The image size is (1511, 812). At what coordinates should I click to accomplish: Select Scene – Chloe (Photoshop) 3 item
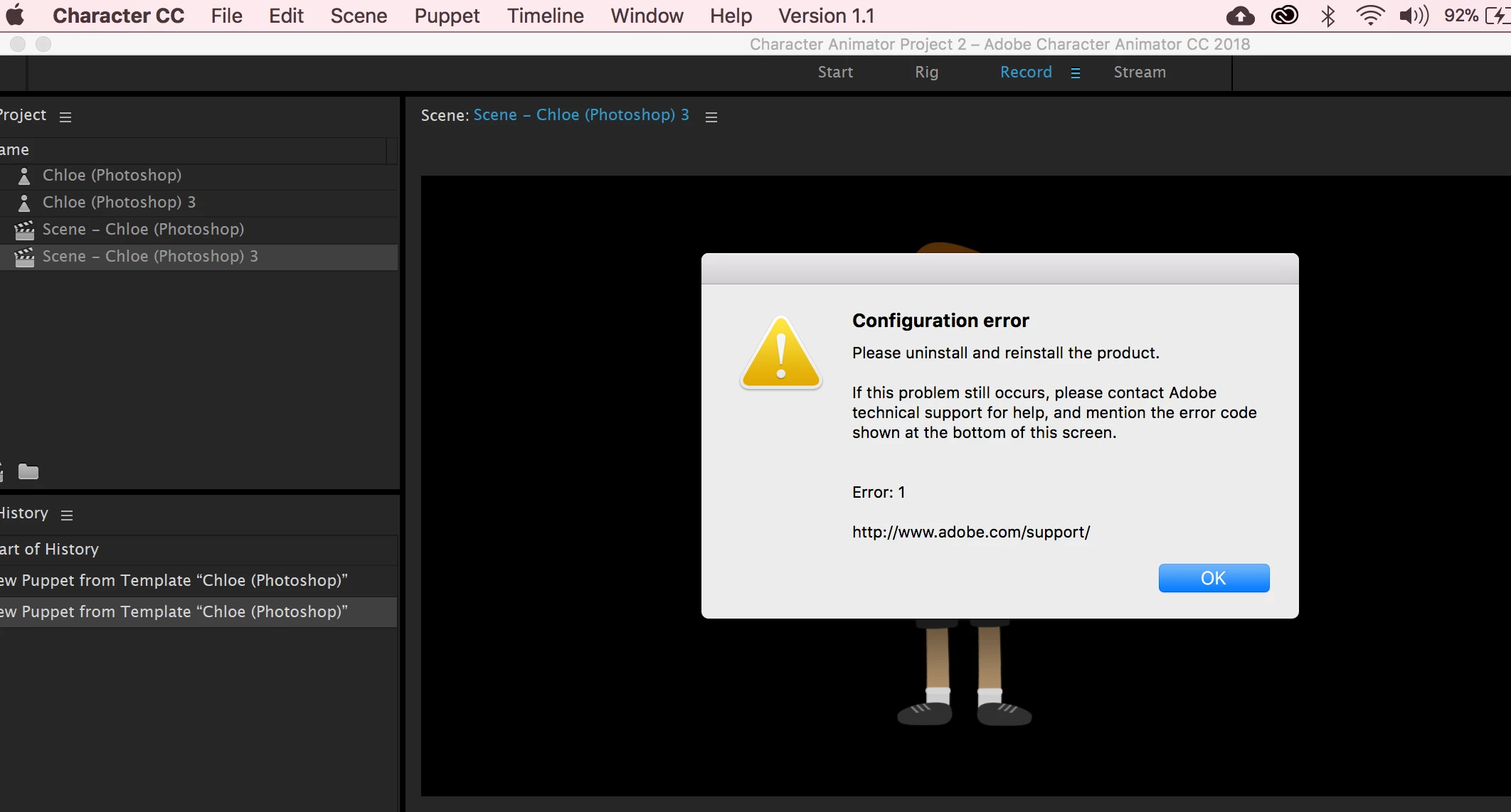[x=198, y=256]
